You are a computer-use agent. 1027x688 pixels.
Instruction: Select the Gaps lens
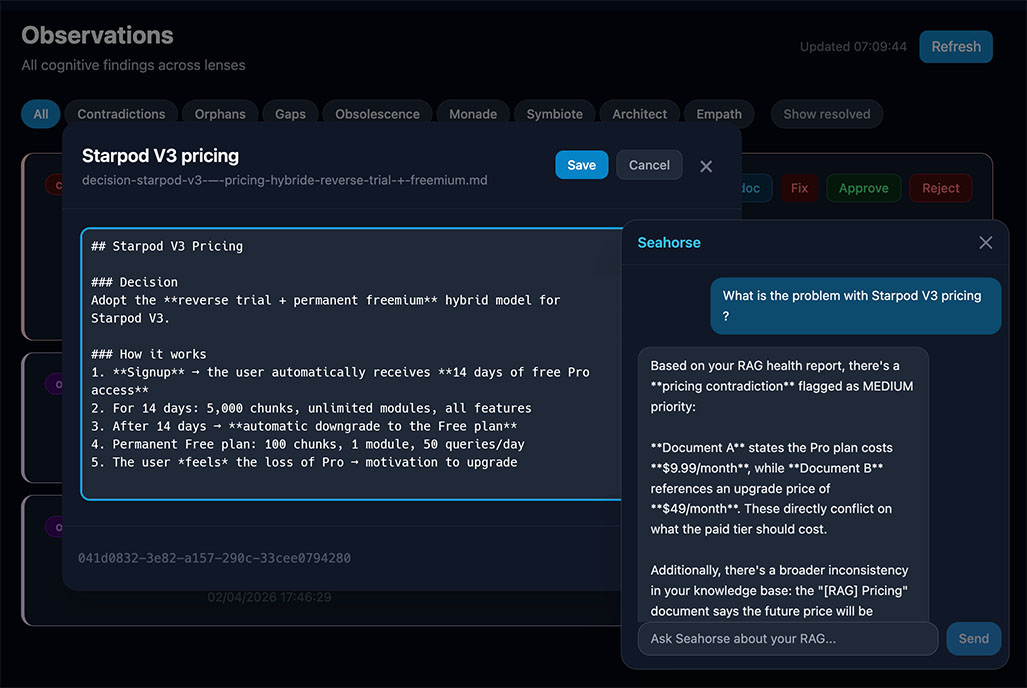pyautogui.click(x=290, y=114)
